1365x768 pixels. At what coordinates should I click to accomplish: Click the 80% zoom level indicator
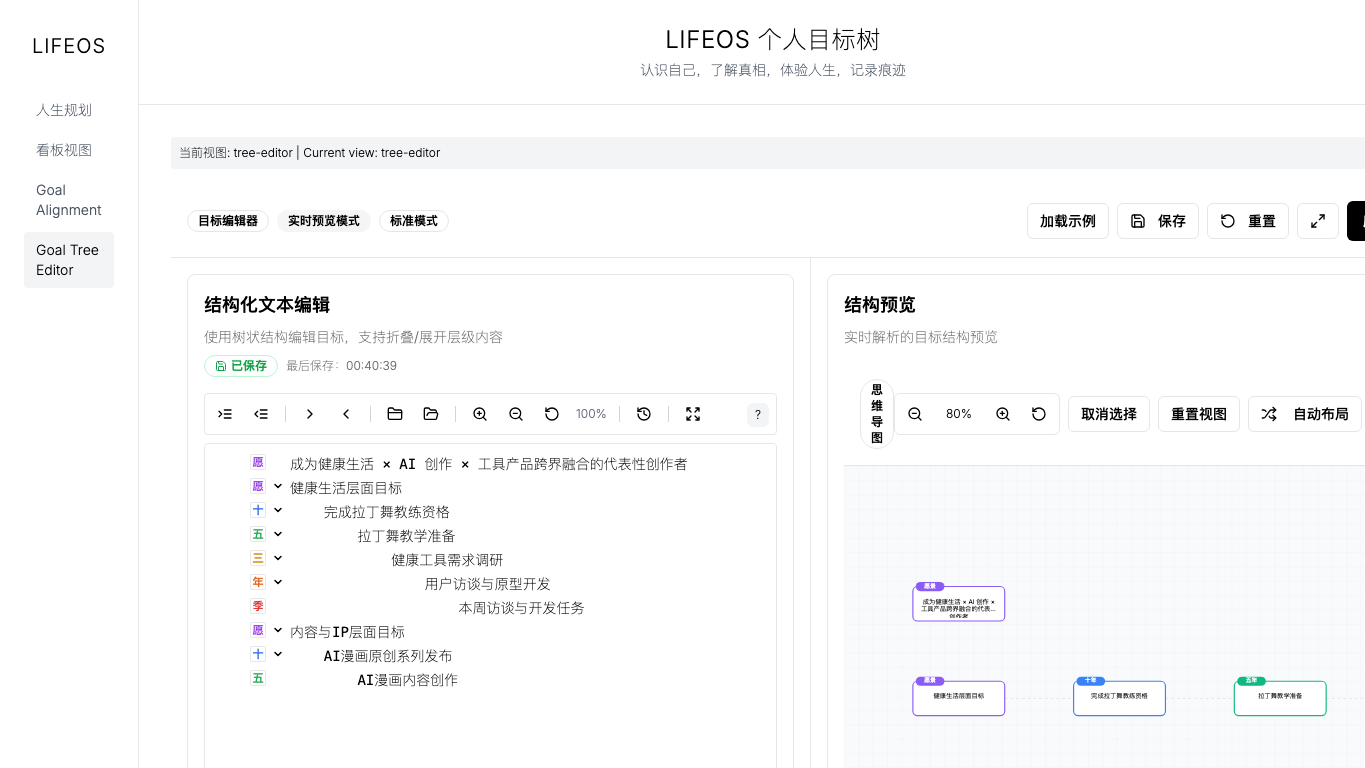tap(958, 413)
